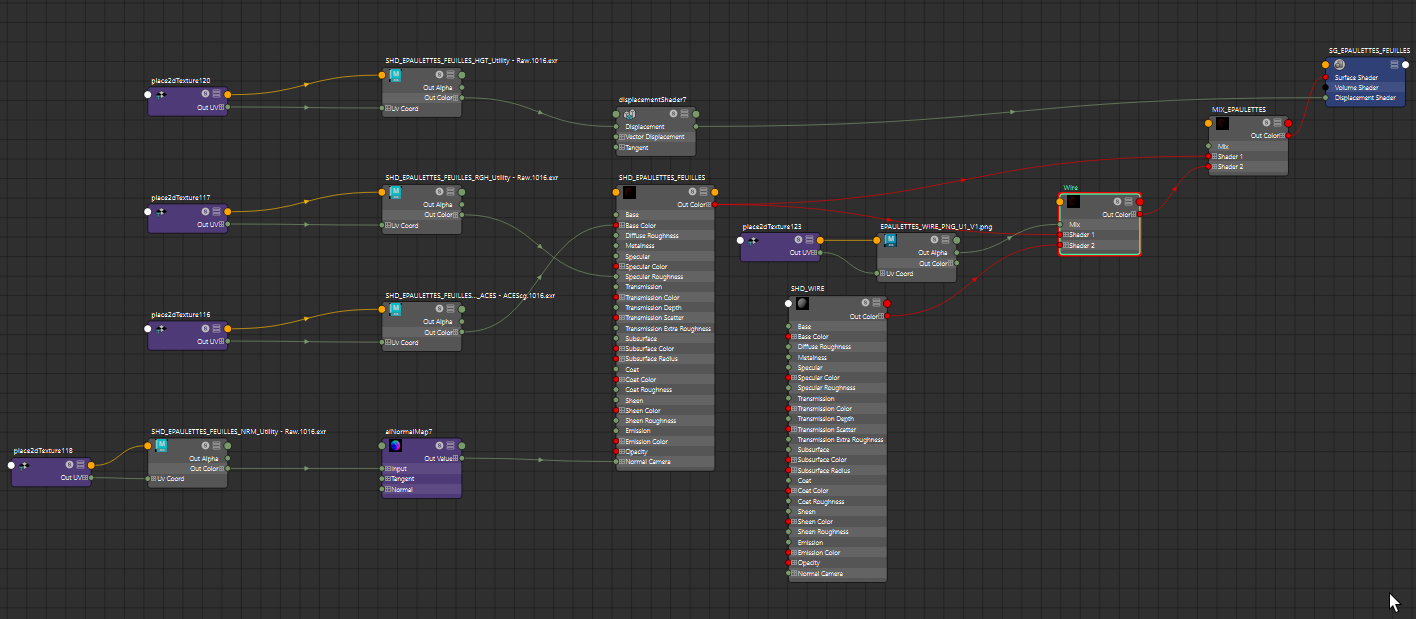The height and width of the screenshot is (619, 1416).
Task: Toggle solo on SHD_WIRE node
Action: [863, 303]
